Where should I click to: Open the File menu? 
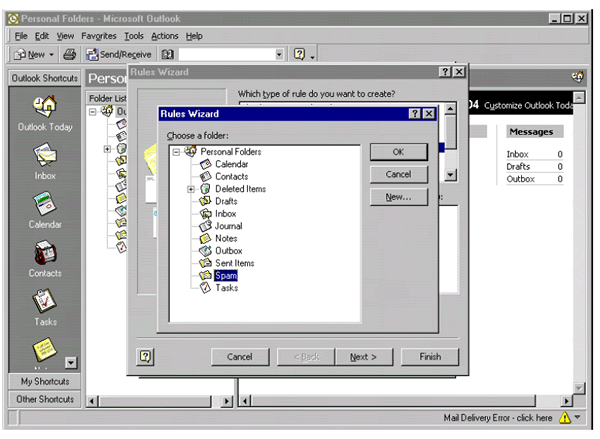[x=21, y=36]
